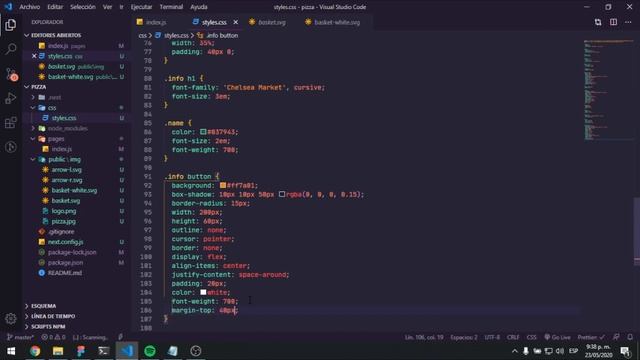Image resolution: width=640 pixels, height=360 pixels.
Task: Switch to the index.js tab
Action: pos(156,22)
